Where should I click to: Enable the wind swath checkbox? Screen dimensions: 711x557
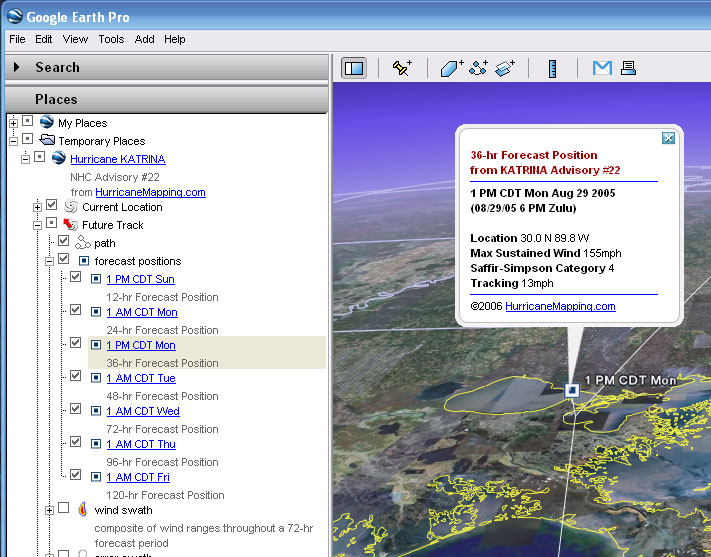click(x=63, y=508)
